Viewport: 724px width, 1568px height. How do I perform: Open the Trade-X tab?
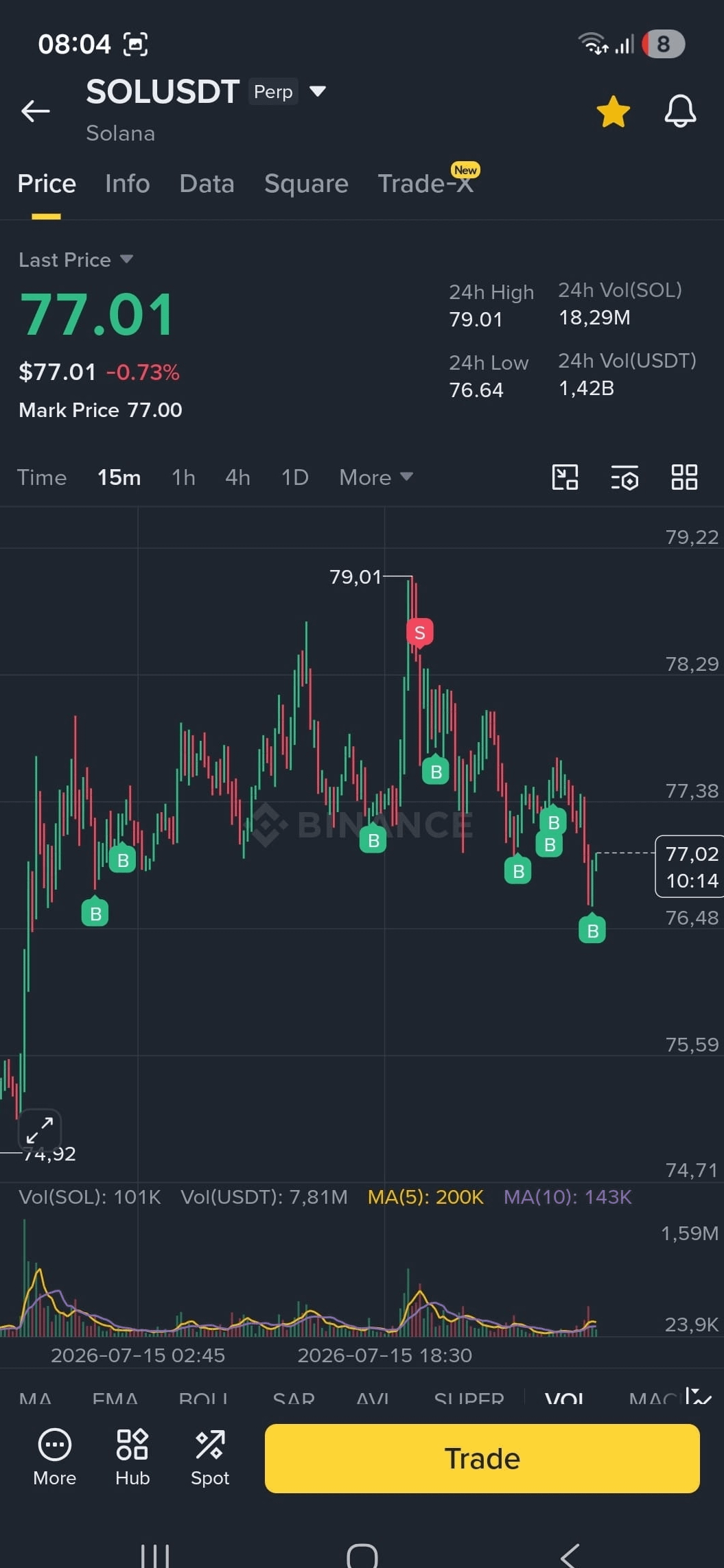point(425,184)
